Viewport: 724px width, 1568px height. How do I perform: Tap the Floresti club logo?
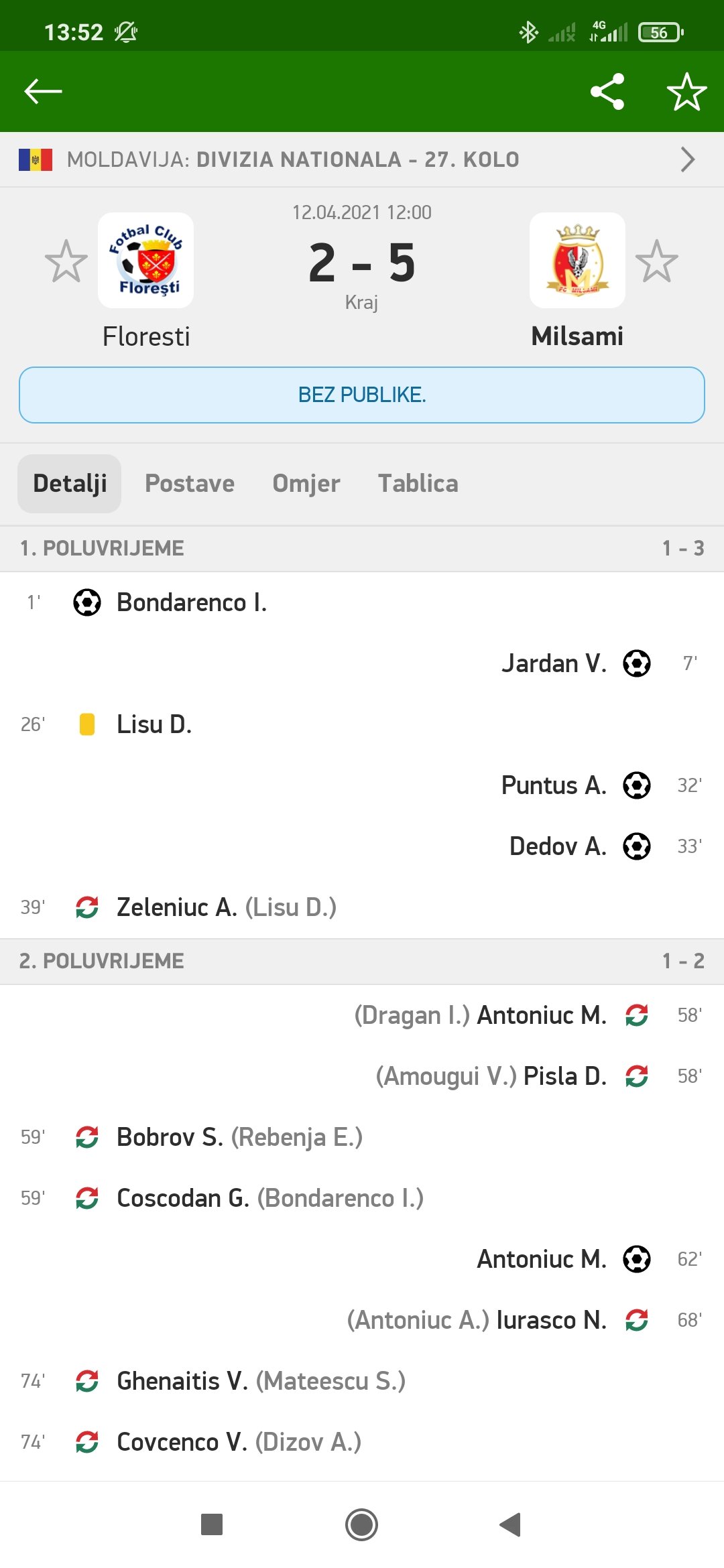point(146,261)
